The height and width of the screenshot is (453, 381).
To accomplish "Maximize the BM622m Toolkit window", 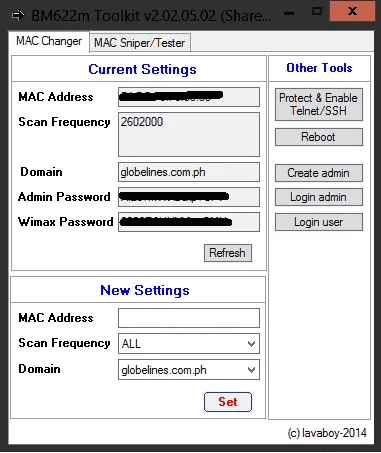I will tap(317, 12).
